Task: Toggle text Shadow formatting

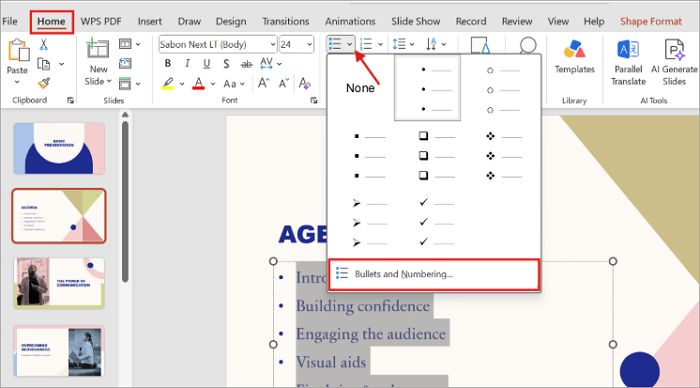Action: point(226,64)
